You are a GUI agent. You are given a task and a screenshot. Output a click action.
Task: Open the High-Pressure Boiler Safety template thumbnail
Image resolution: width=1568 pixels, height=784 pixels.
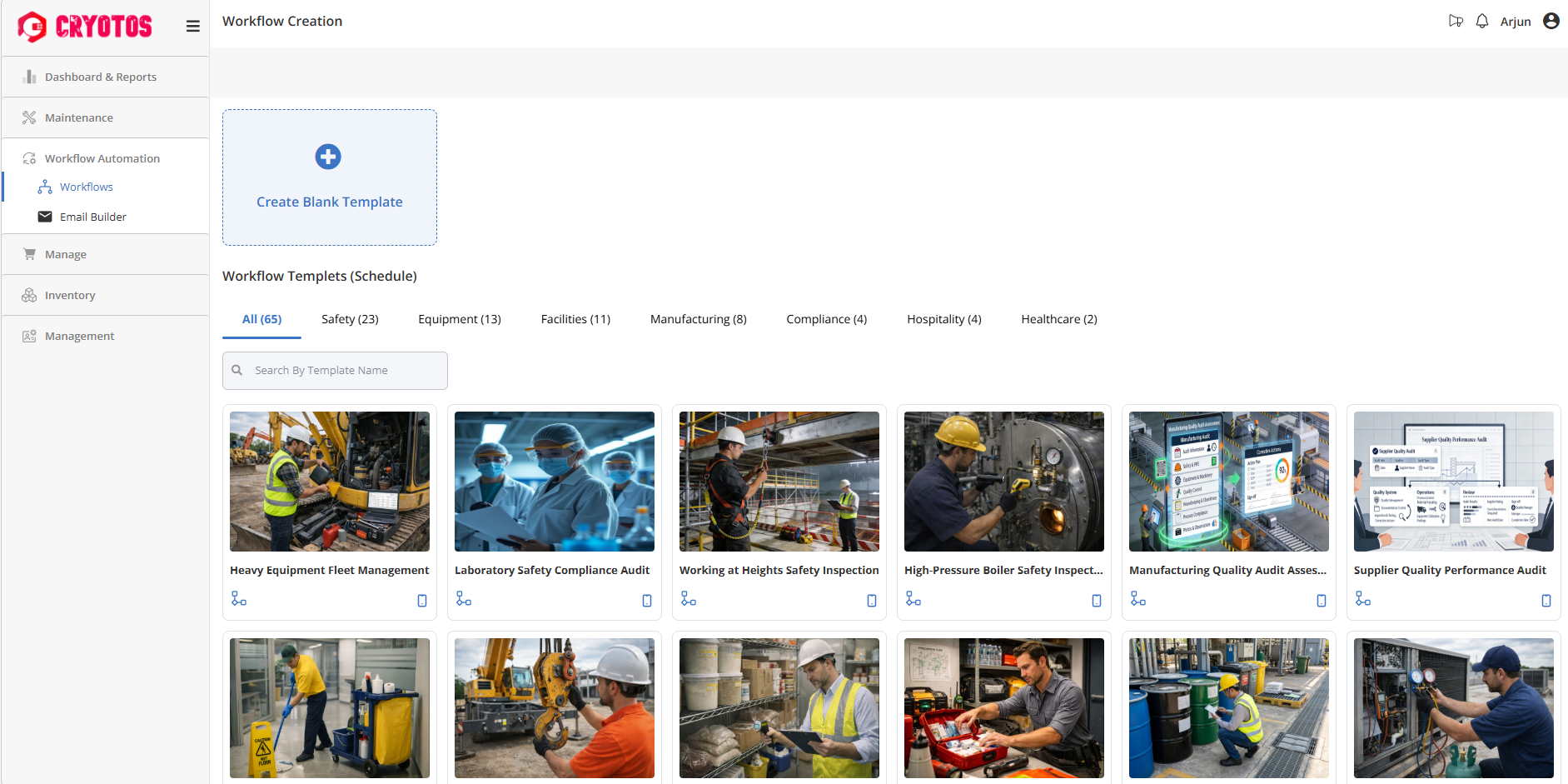point(1003,482)
